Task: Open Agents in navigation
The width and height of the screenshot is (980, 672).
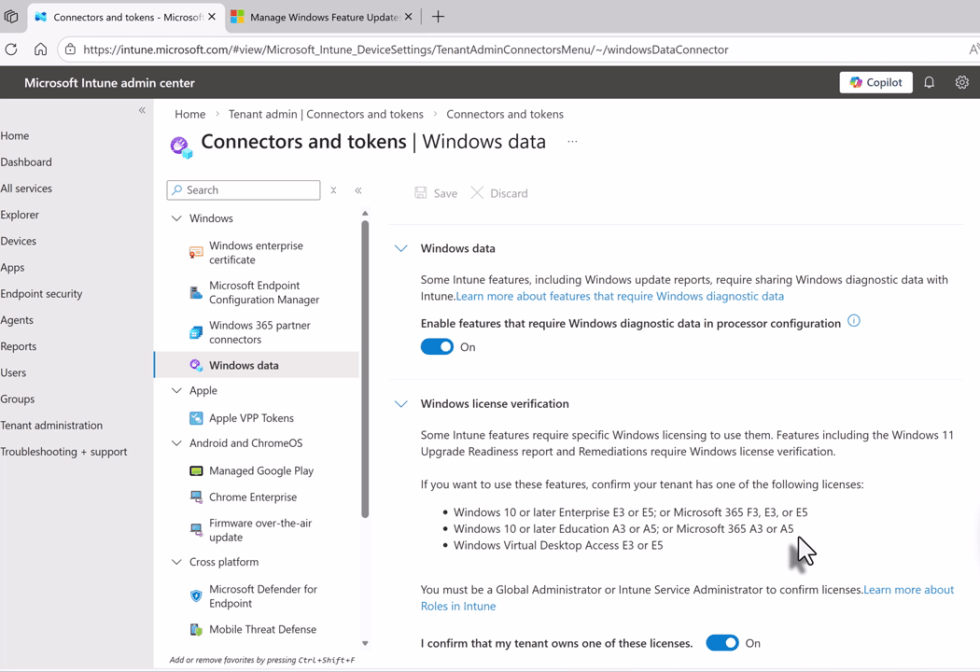Action: (17, 320)
